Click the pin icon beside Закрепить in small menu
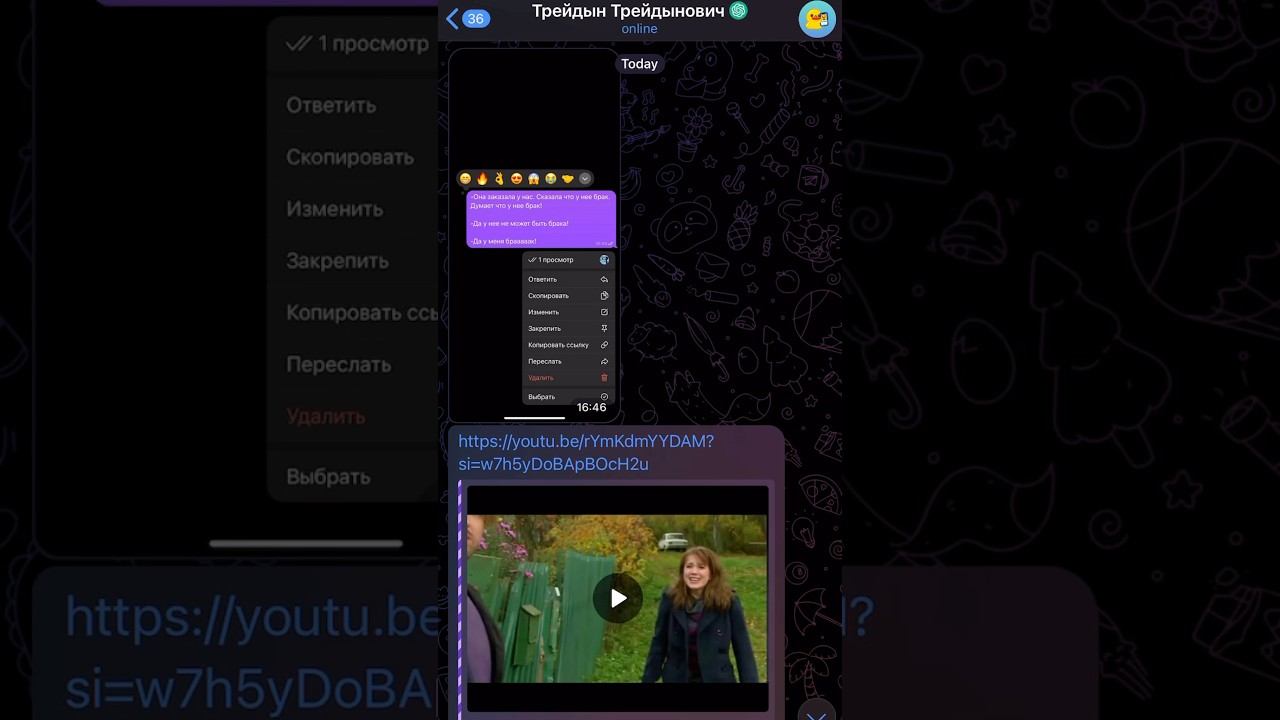Viewport: 1280px width, 720px height. pos(604,328)
